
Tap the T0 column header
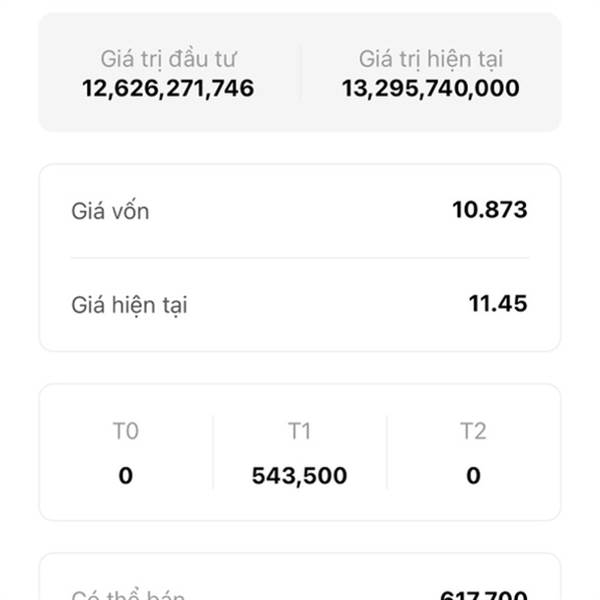[x=125, y=431]
